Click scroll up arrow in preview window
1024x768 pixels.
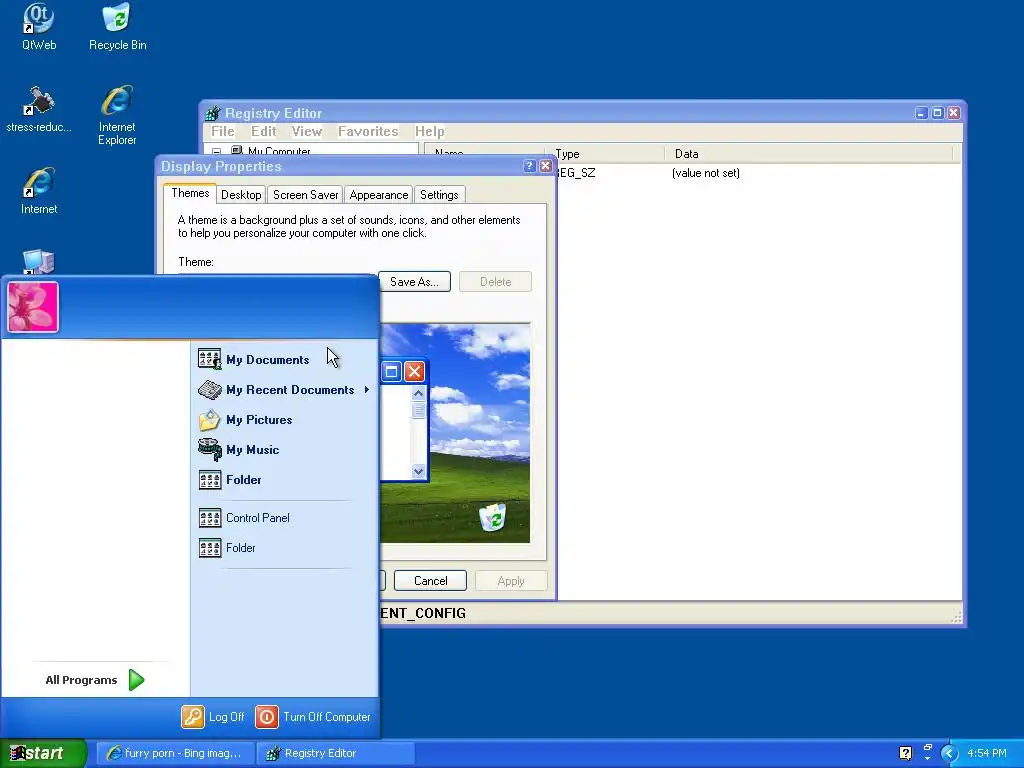(419, 393)
